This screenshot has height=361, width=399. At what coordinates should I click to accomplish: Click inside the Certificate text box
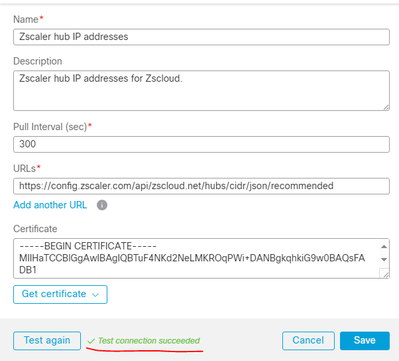click(197, 258)
